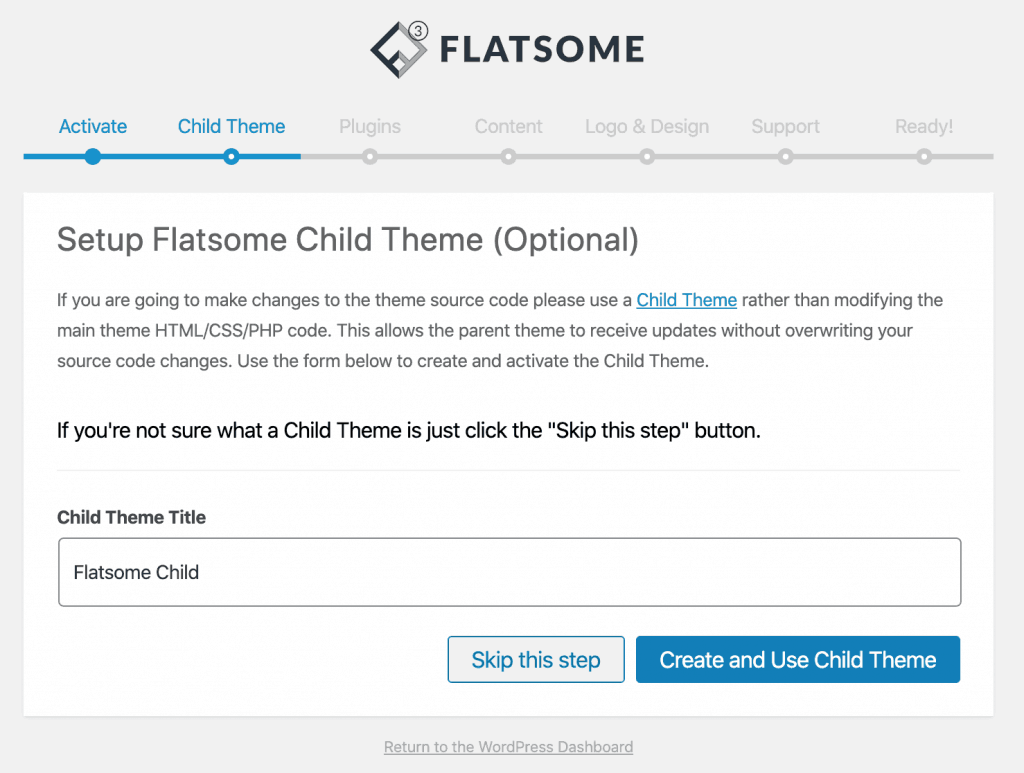Click the blue progress bar segment
Image resolution: width=1024 pixels, height=773 pixels.
(160, 156)
